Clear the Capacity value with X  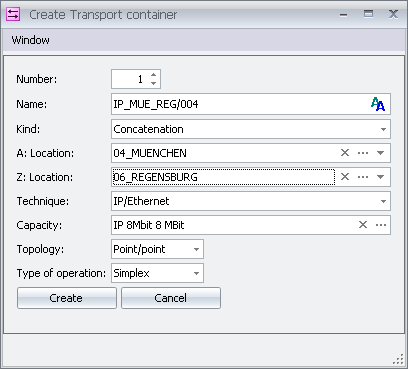pos(363,225)
